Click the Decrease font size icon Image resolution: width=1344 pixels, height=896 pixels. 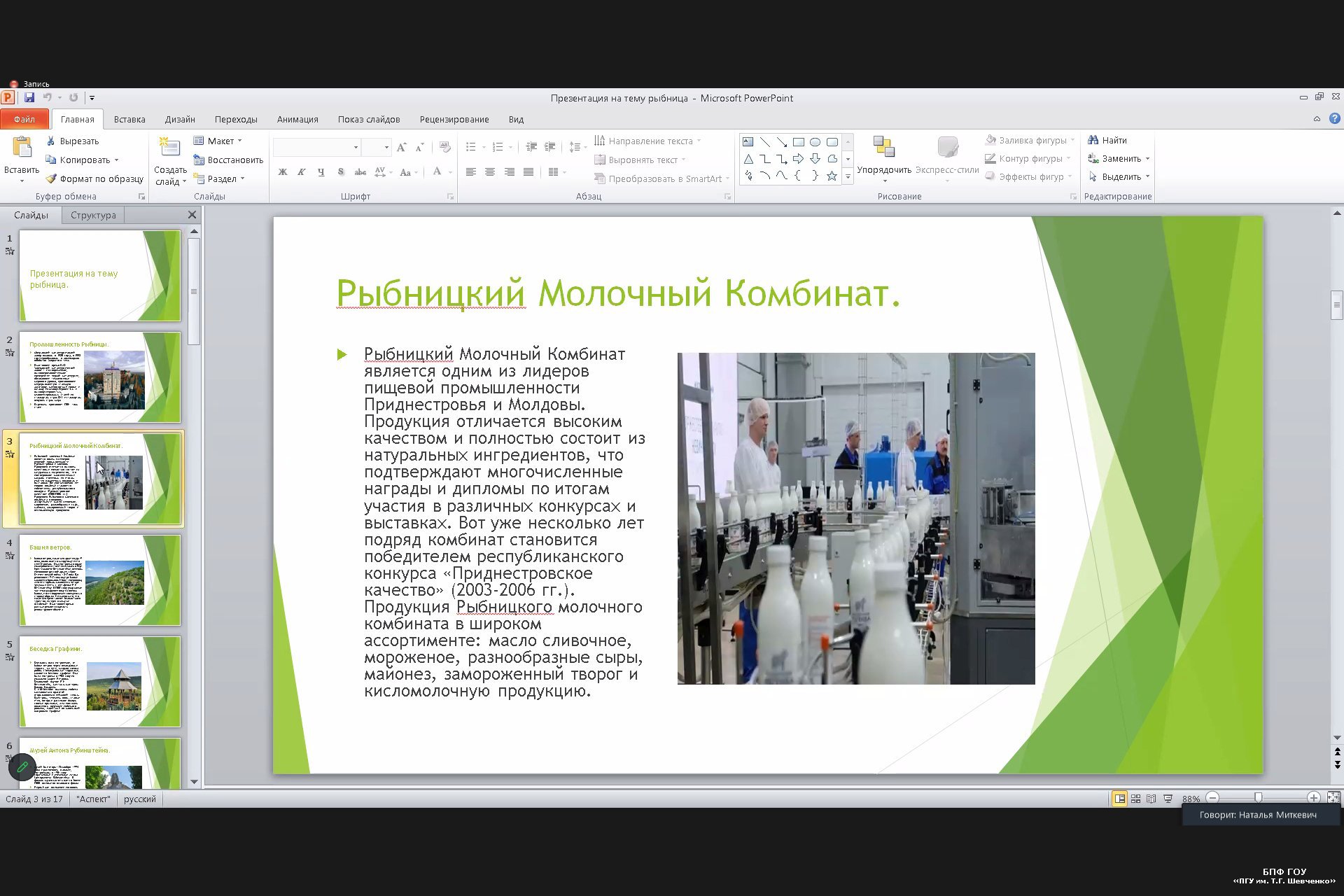coord(419,147)
